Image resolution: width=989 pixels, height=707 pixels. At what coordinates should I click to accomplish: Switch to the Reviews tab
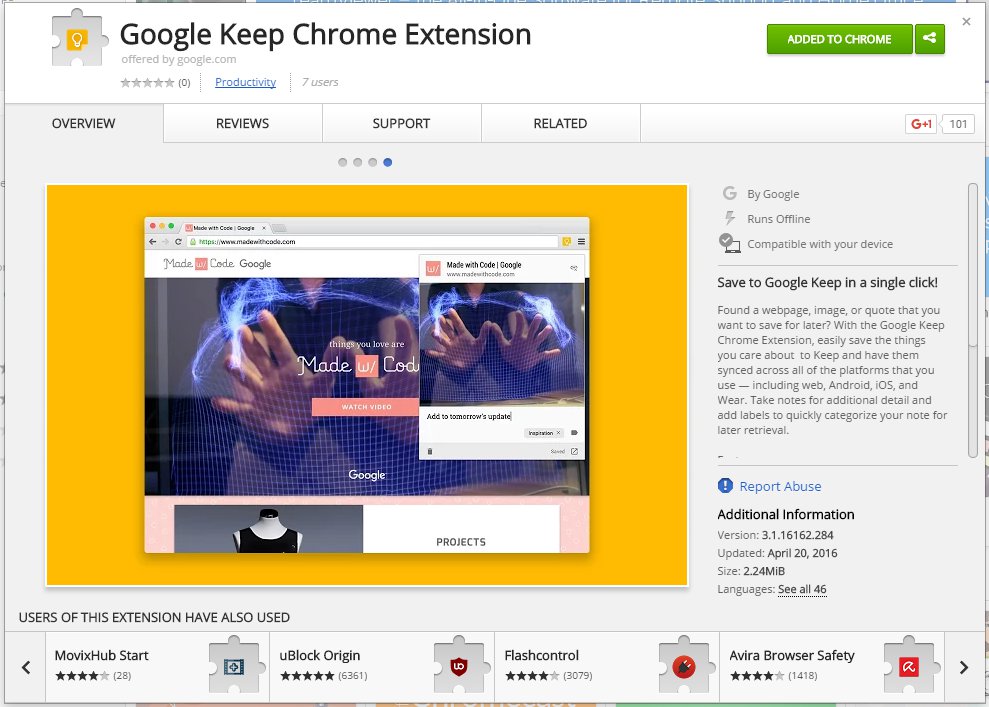pyautogui.click(x=242, y=124)
